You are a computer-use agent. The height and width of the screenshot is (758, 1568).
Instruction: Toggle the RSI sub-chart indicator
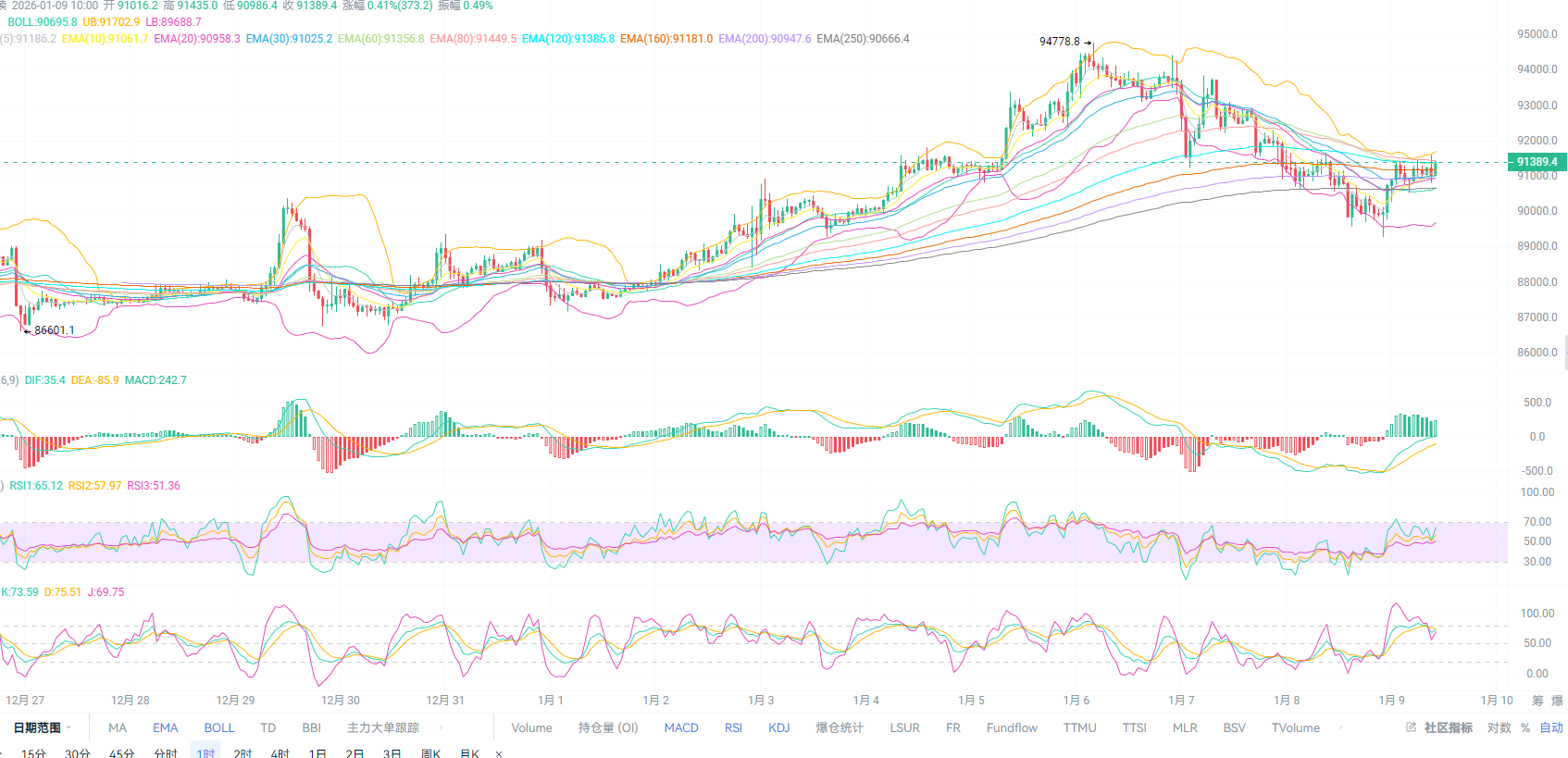(733, 727)
